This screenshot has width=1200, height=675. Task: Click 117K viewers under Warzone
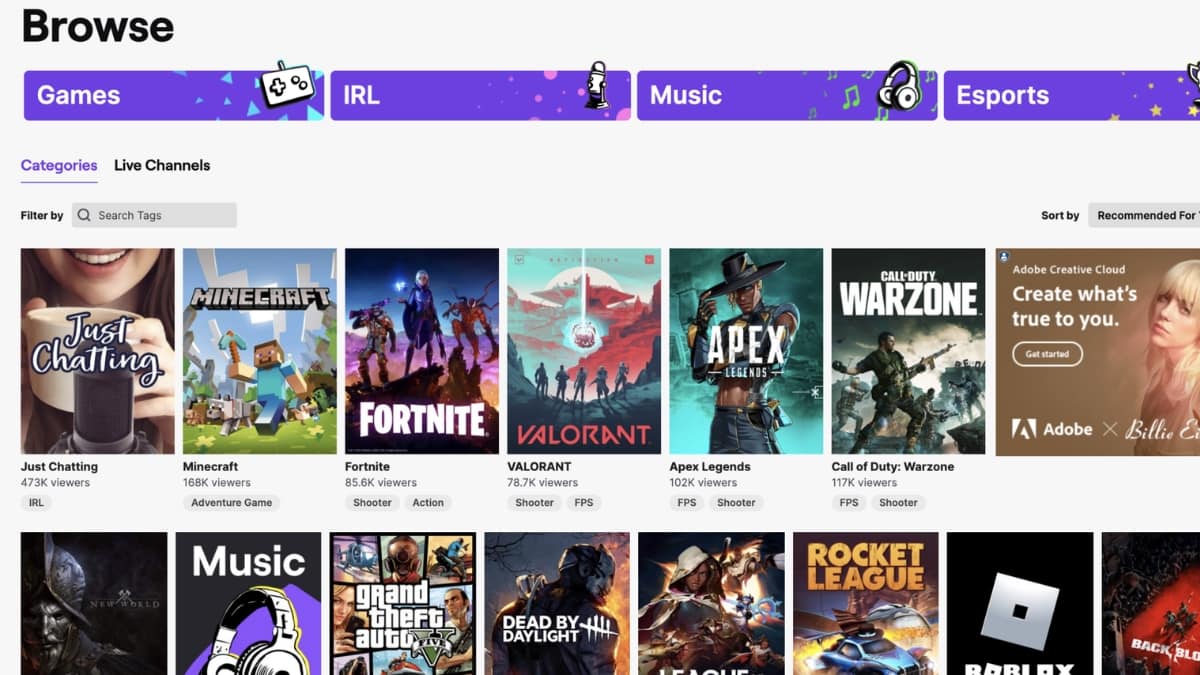(864, 483)
